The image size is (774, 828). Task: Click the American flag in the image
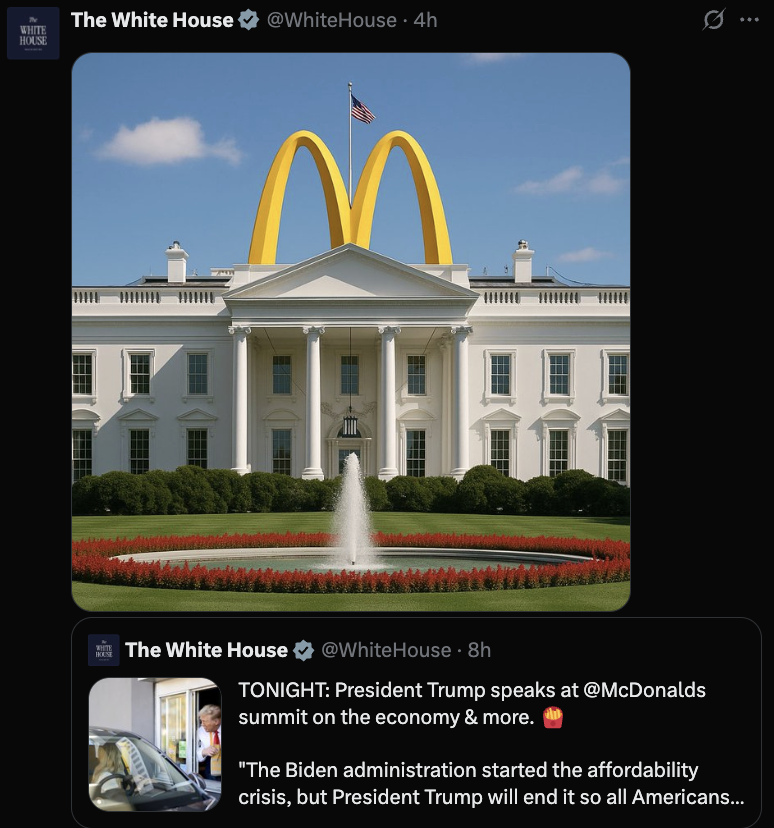(x=363, y=109)
